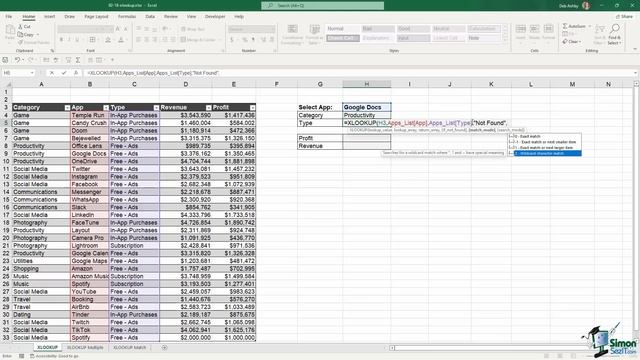Click the Conditional Formatting icon
Screen dimensions: 640x360
(292, 29)
